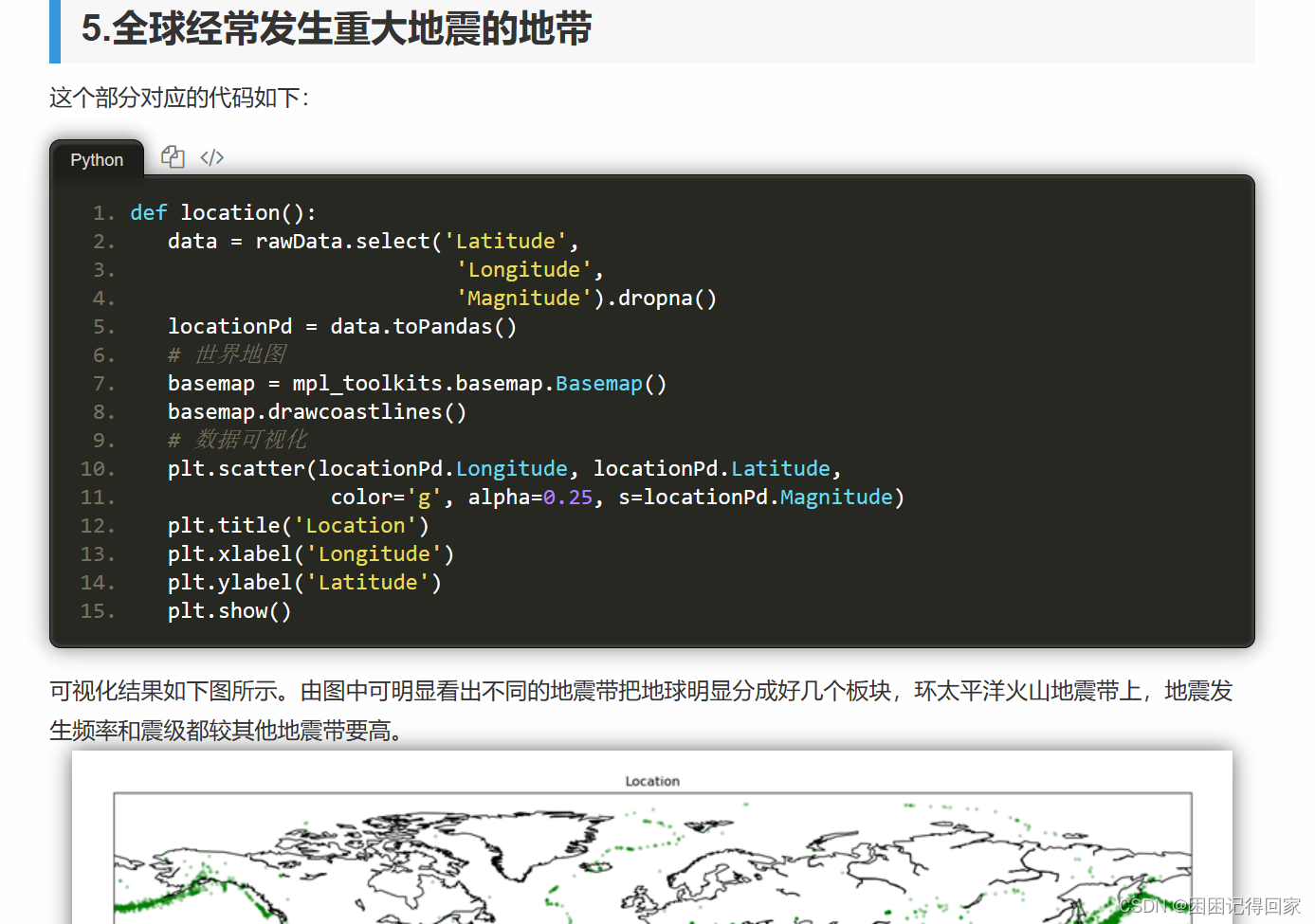Click the copy icon beside the Python tab

172,156
